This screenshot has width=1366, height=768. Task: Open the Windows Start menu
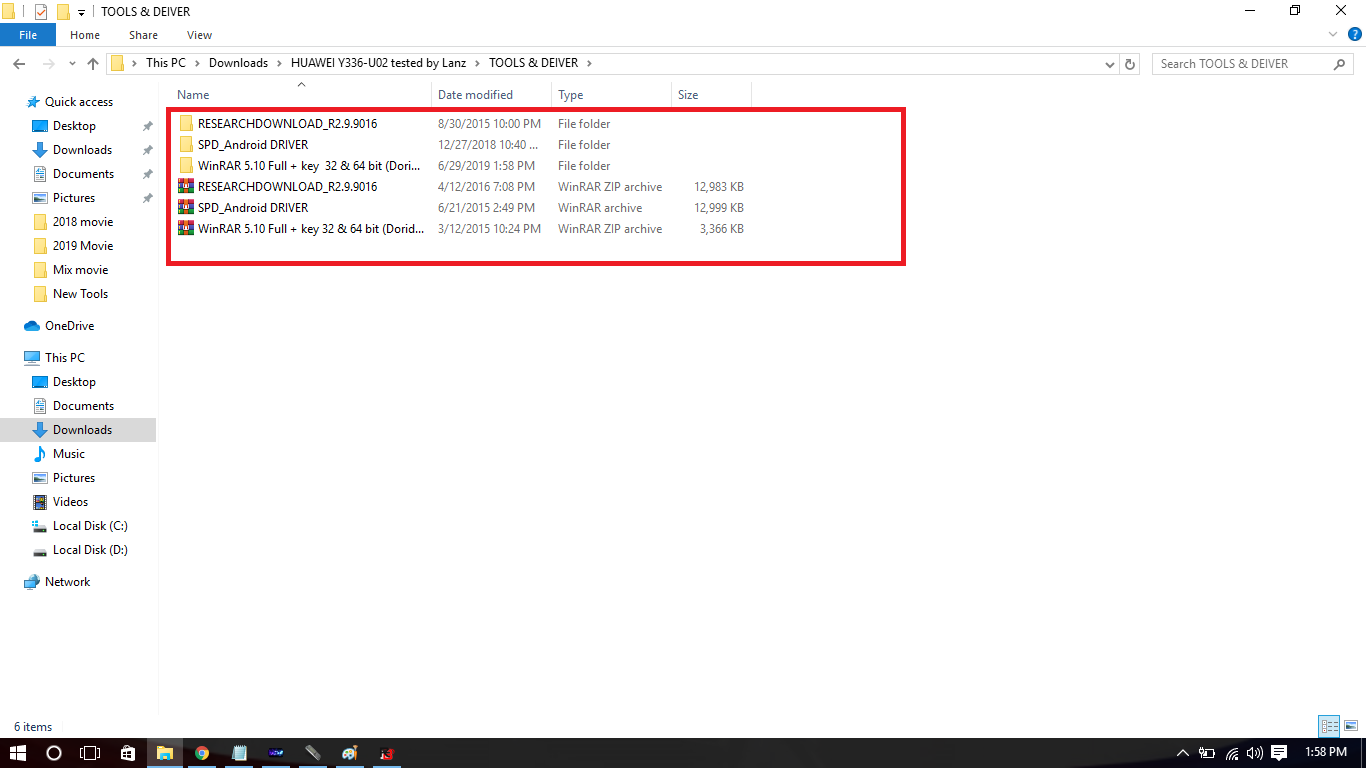[x=18, y=753]
